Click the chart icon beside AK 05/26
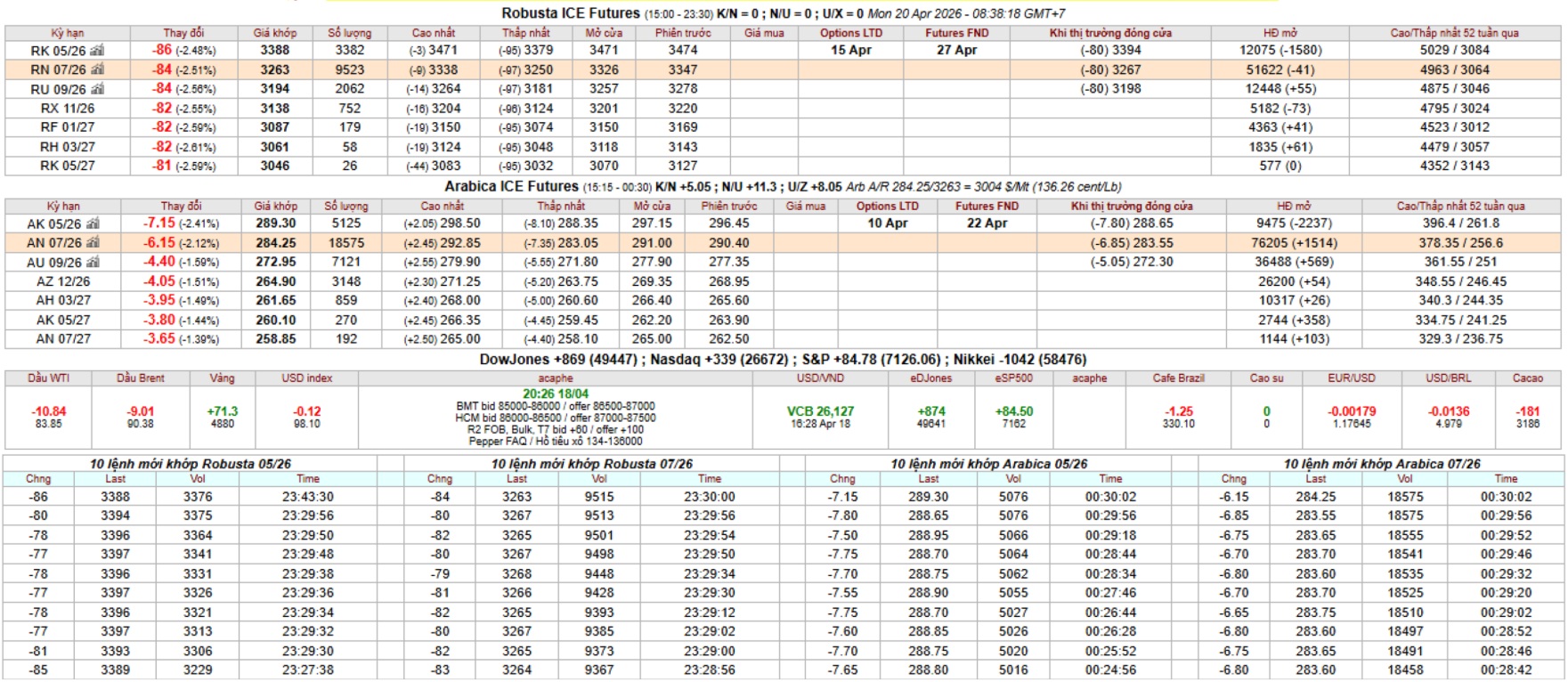 [x=93, y=224]
